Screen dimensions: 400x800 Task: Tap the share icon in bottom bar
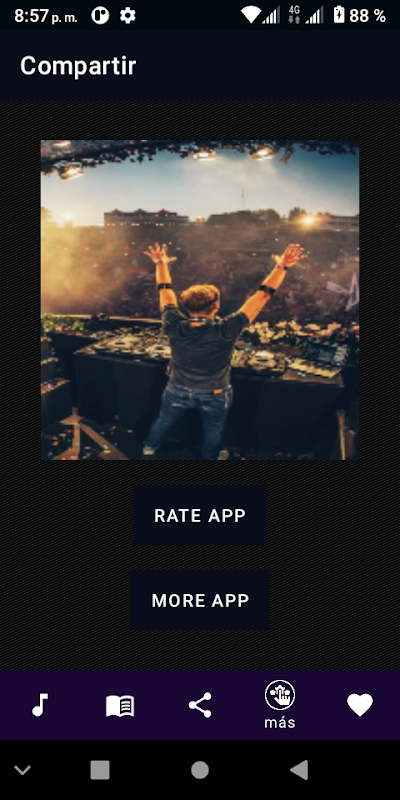[x=200, y=705]
